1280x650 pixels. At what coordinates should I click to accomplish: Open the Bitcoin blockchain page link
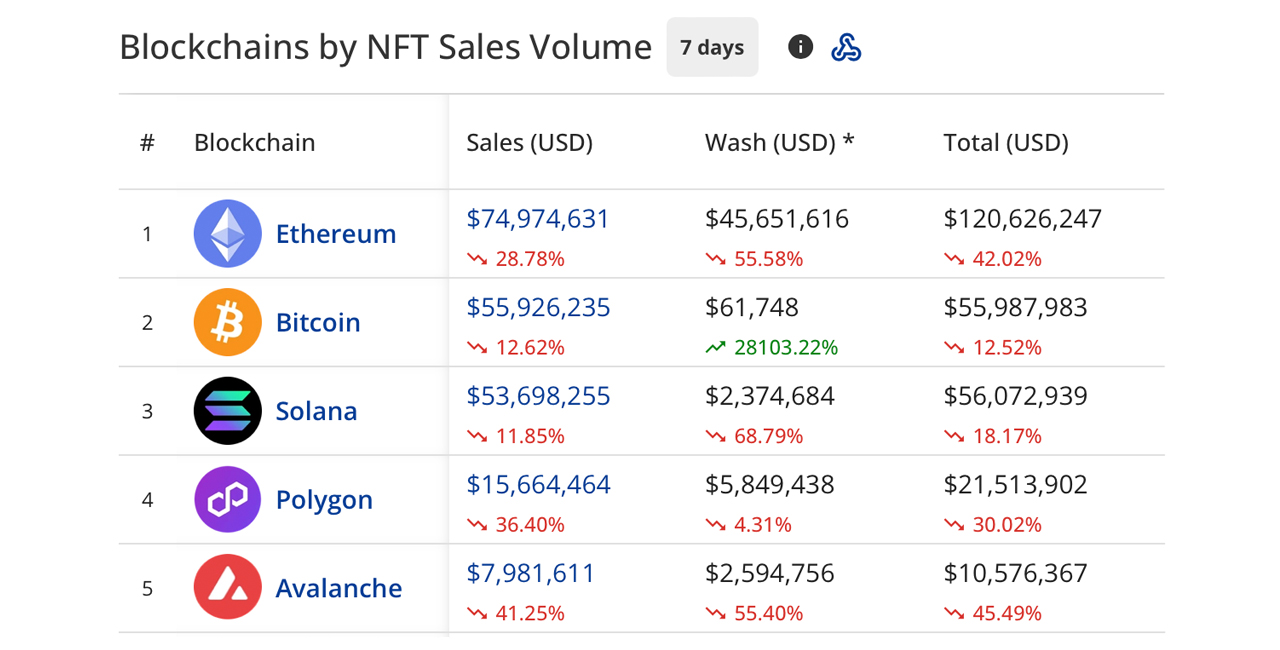[x=317, y=322]
